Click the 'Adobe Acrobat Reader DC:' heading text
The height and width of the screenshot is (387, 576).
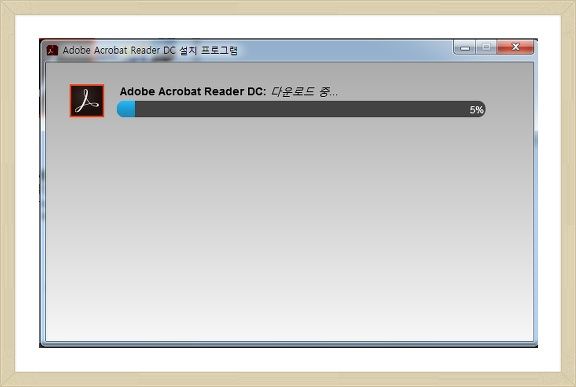click(193, 91)
